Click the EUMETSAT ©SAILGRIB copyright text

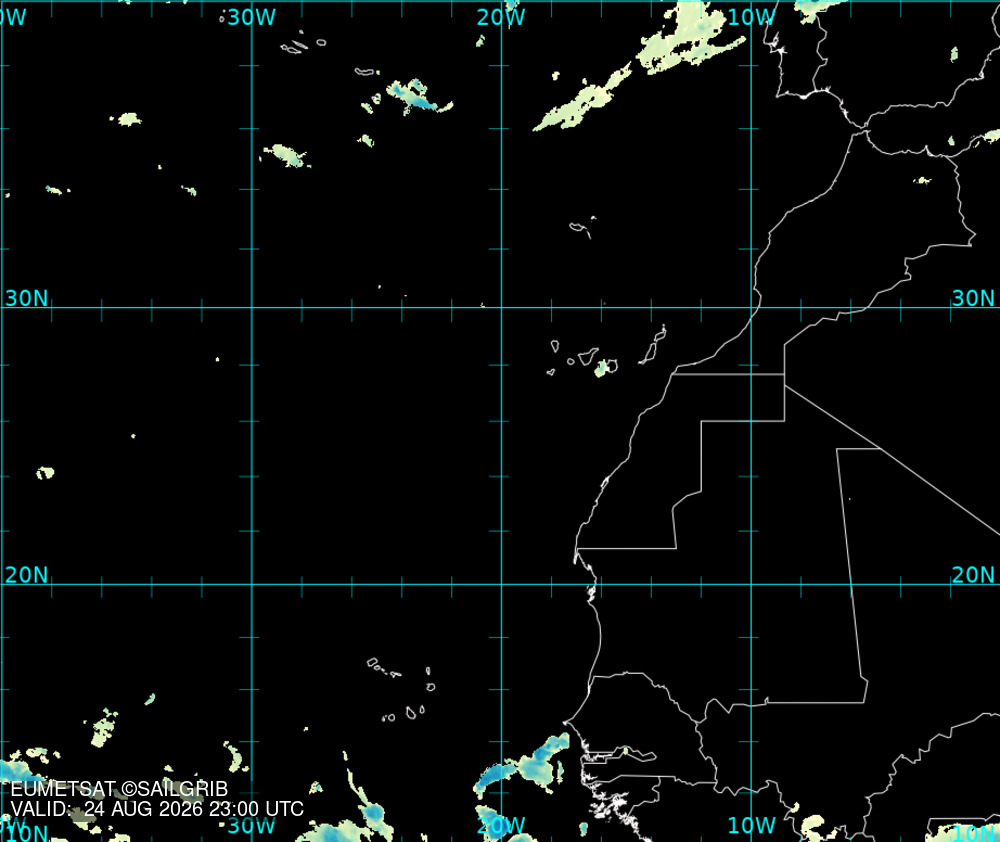coord(119,789)
